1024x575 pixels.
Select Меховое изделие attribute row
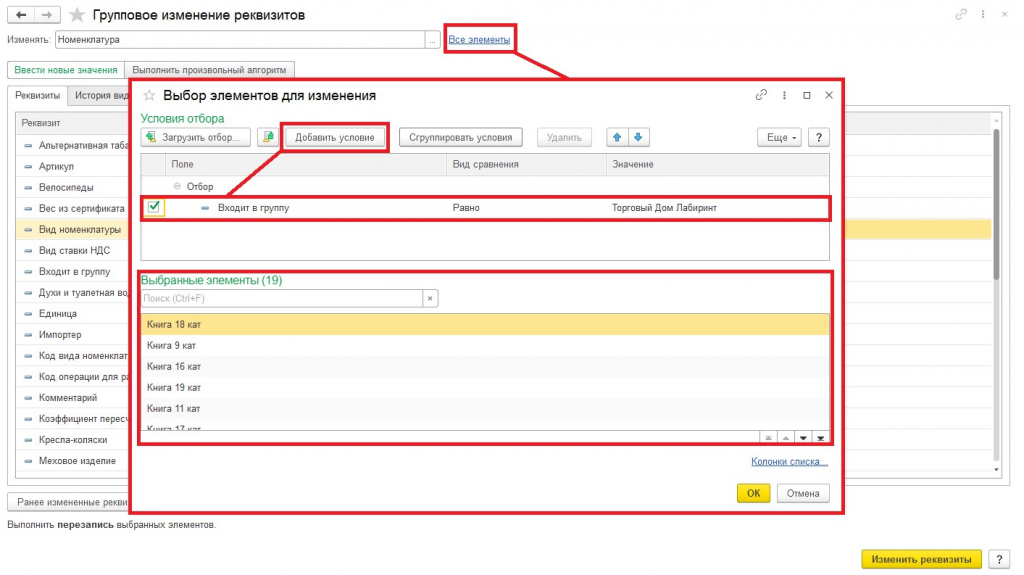click(x=73, y=461)
